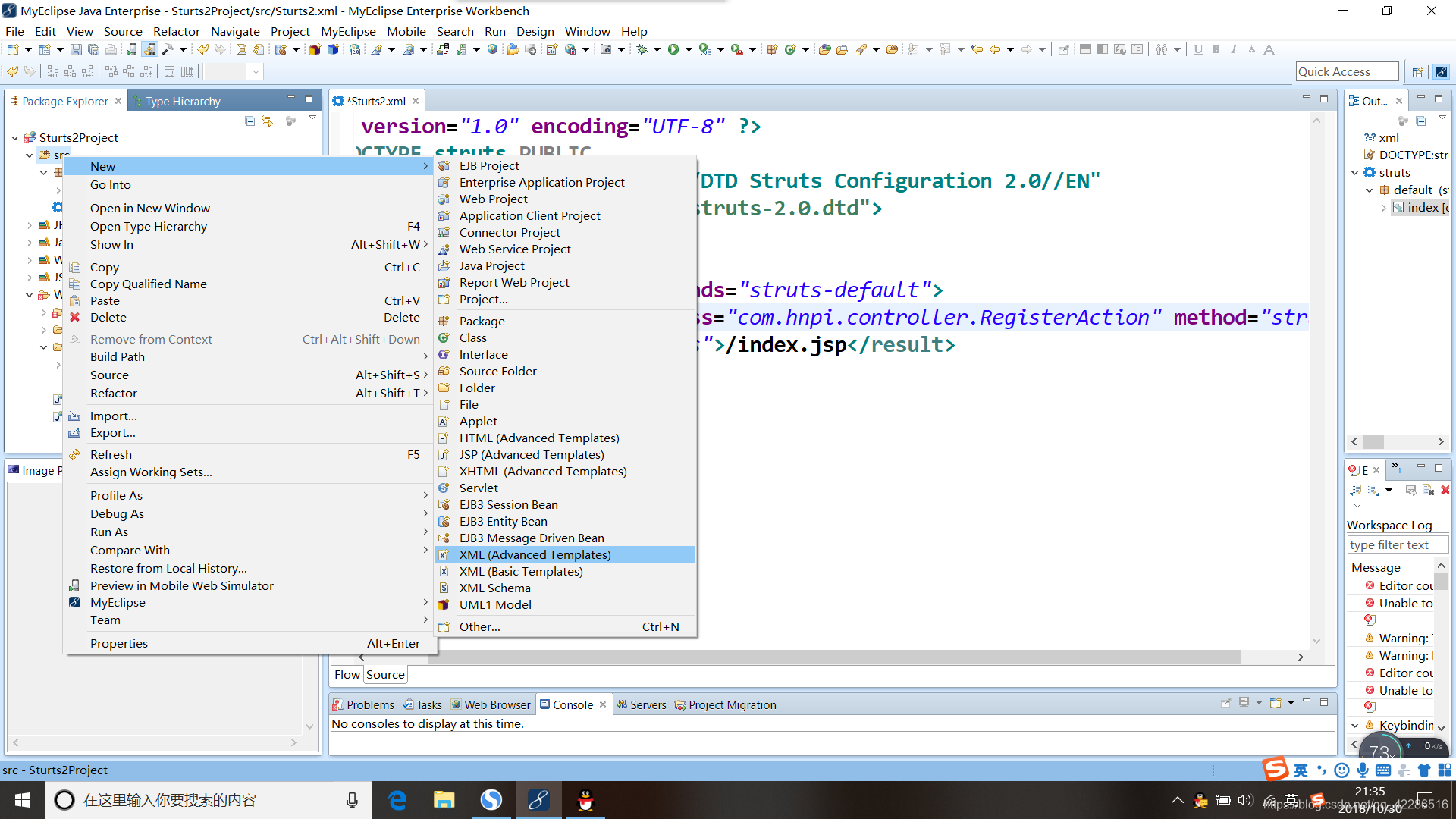Open dropdown arrow beside Run button
Viewport: 1456px width, 819px height.
point(688,50)
